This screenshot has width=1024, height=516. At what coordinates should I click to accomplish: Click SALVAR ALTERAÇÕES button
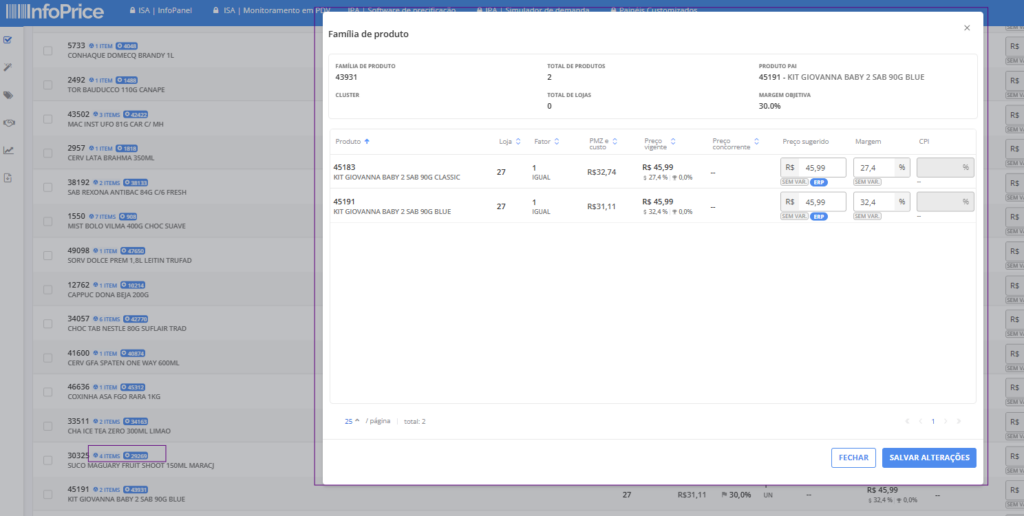click(929, 458)
